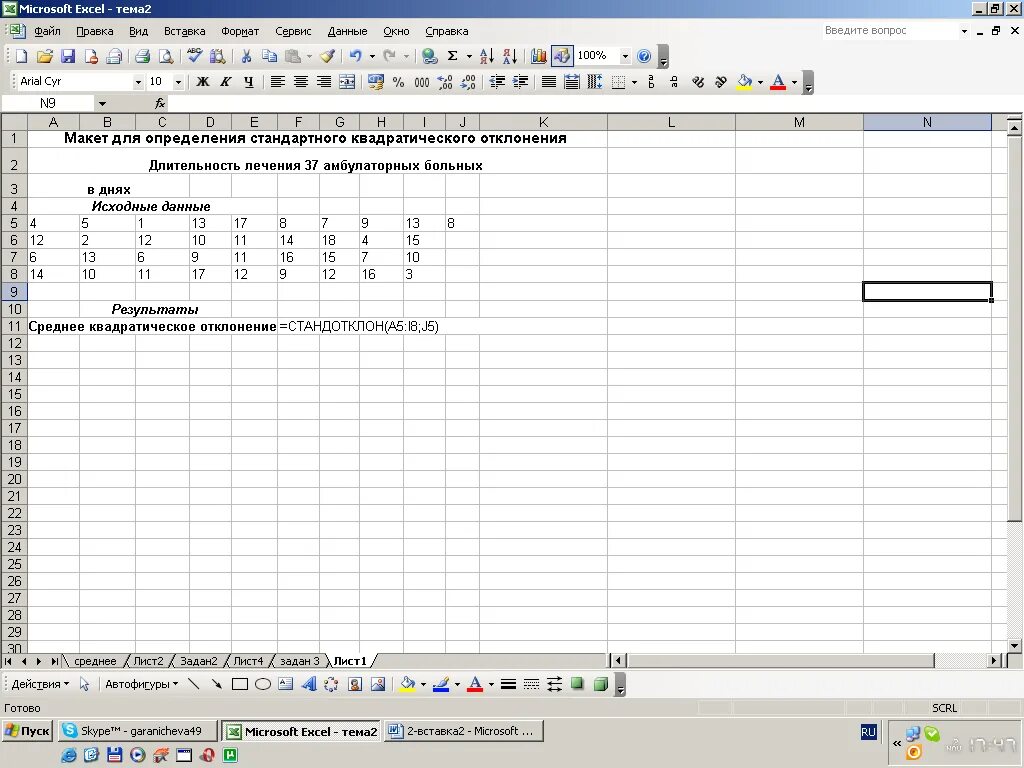Open the Файл menu
Image resolution: width=1024 pixels, height=768 pixels.
(47, 31)
